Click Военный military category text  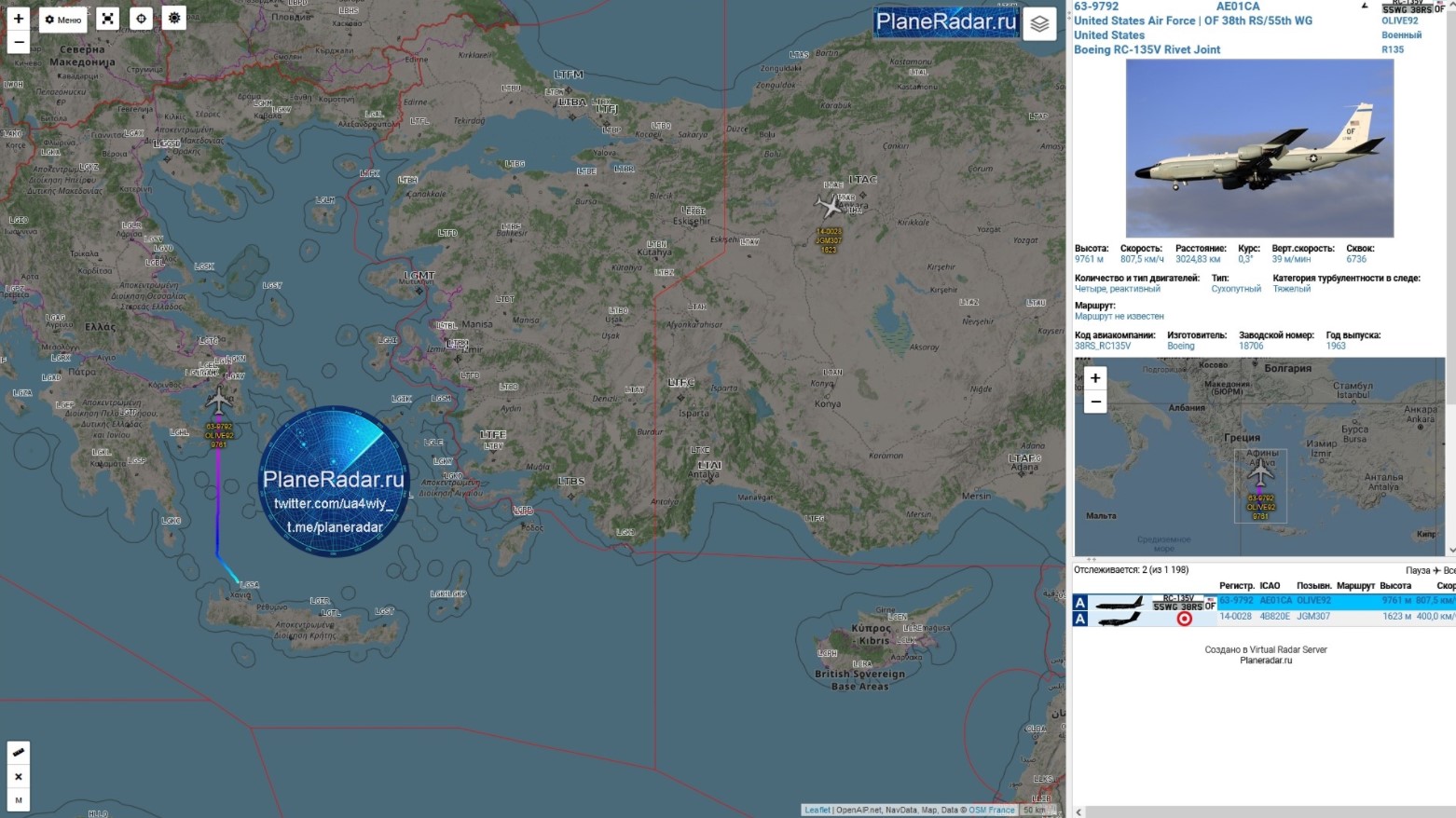1401,35
